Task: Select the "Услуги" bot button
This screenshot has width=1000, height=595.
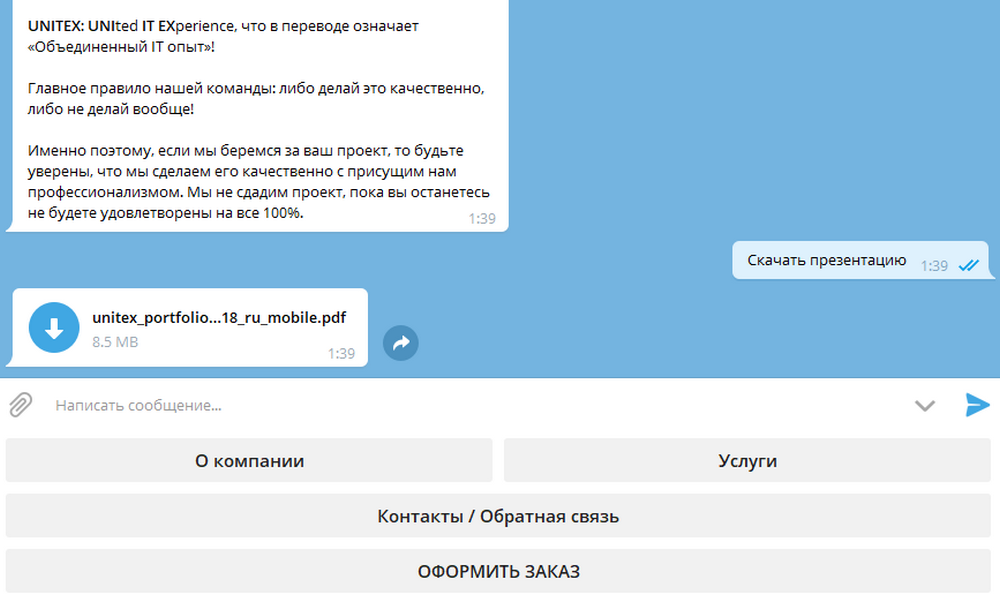Action: click(747, 461)
